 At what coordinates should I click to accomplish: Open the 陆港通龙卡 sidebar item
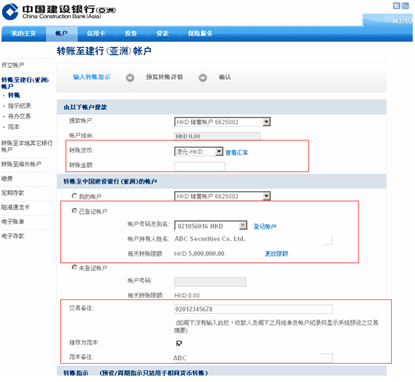(15, 207)
